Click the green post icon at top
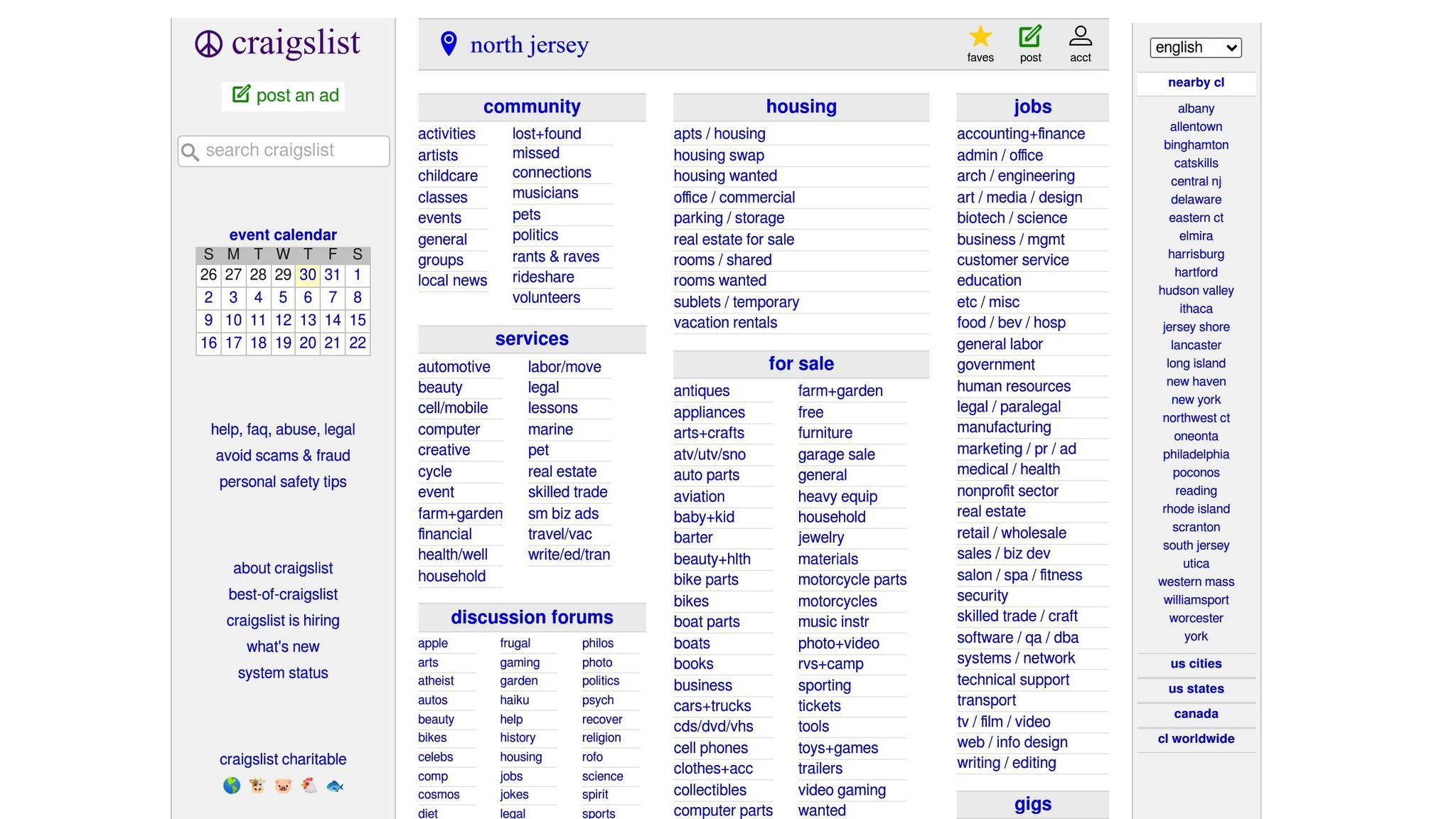 coord(1029,34)
